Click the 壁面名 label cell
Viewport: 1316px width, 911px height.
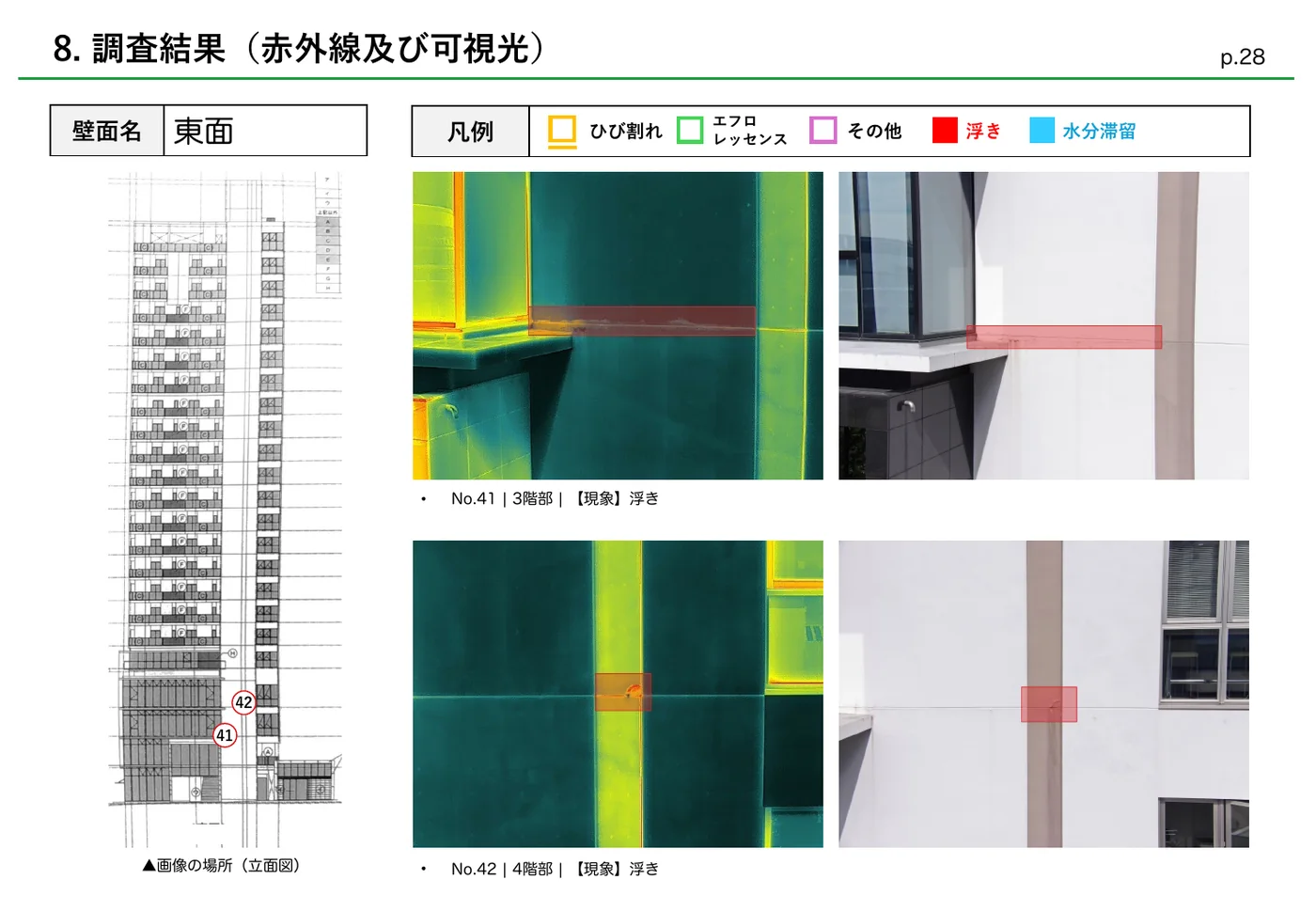click(x=107, y=131)
